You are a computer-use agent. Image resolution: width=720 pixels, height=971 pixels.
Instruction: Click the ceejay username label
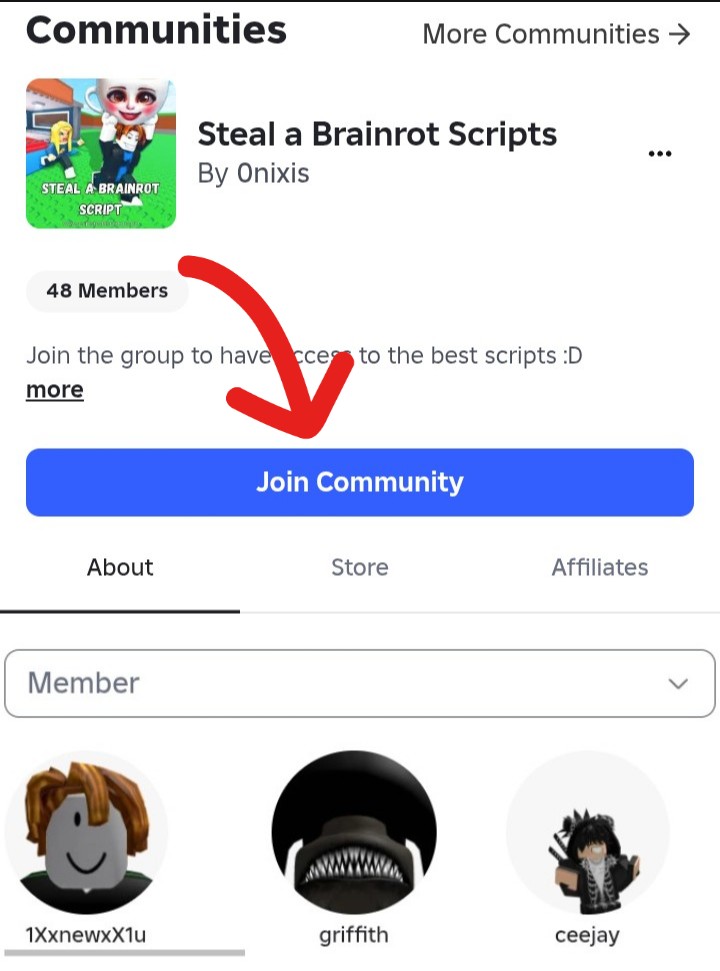(588, 935)
